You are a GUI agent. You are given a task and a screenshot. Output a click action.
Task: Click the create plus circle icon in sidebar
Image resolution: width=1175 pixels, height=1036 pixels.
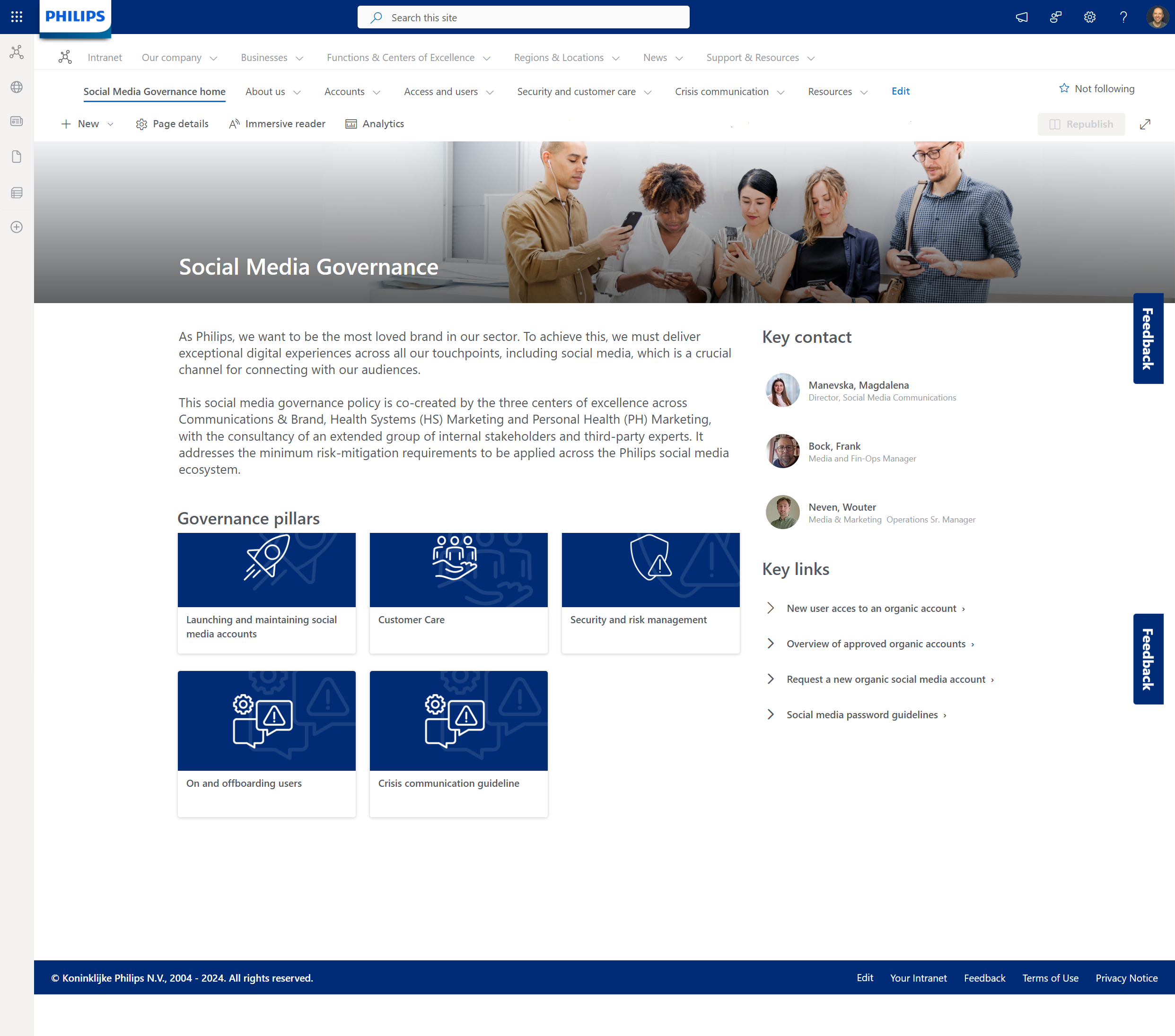point(17,227)
